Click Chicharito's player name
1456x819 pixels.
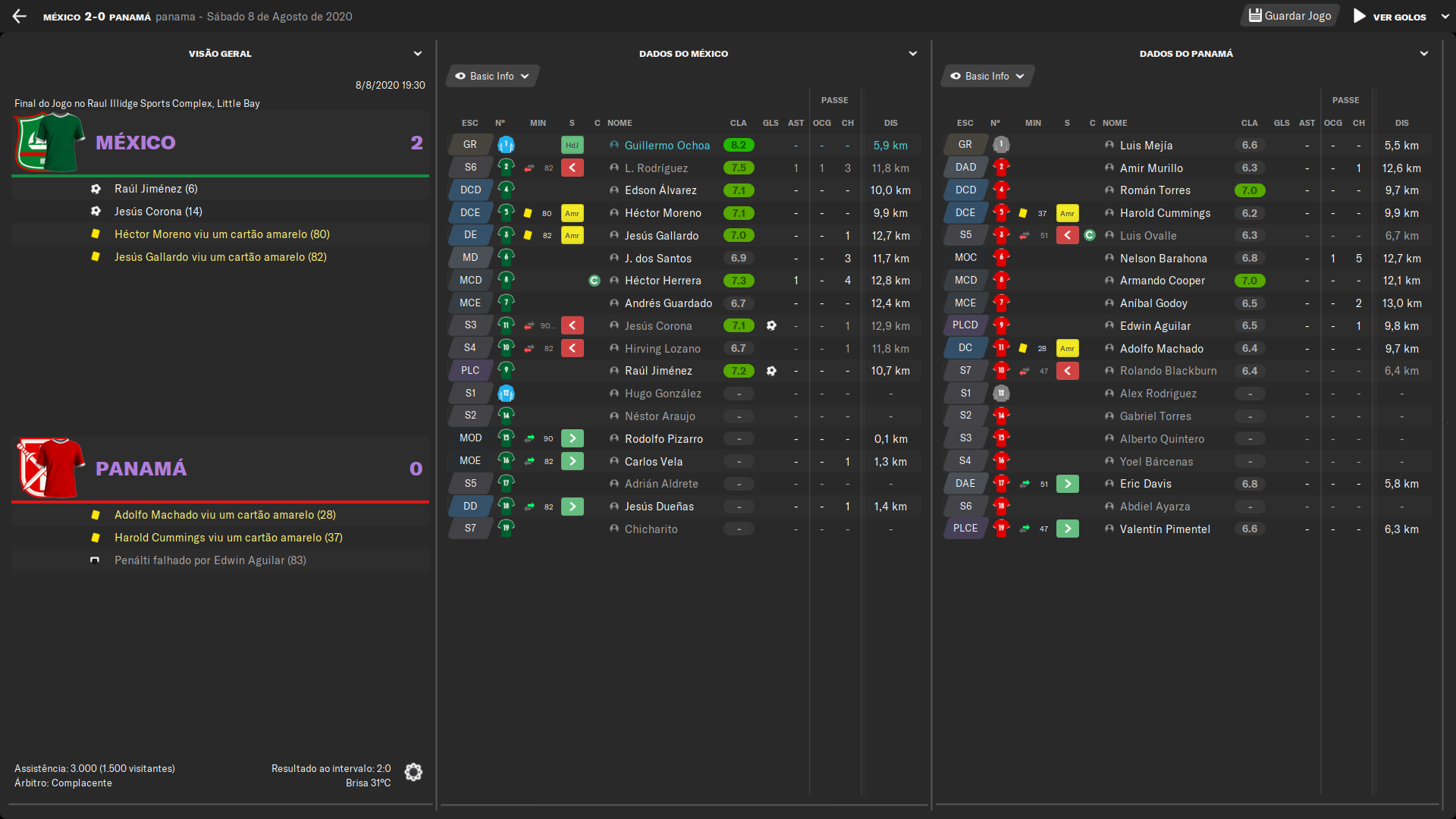[x=651, y=529]
